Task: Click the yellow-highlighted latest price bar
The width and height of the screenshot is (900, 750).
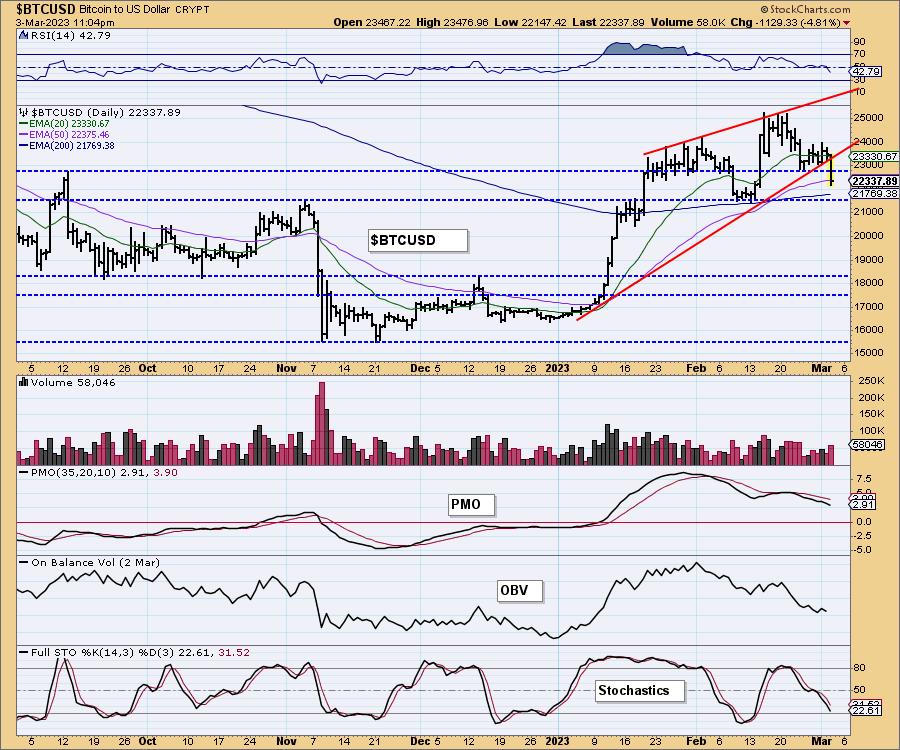Action: (832, 170)
